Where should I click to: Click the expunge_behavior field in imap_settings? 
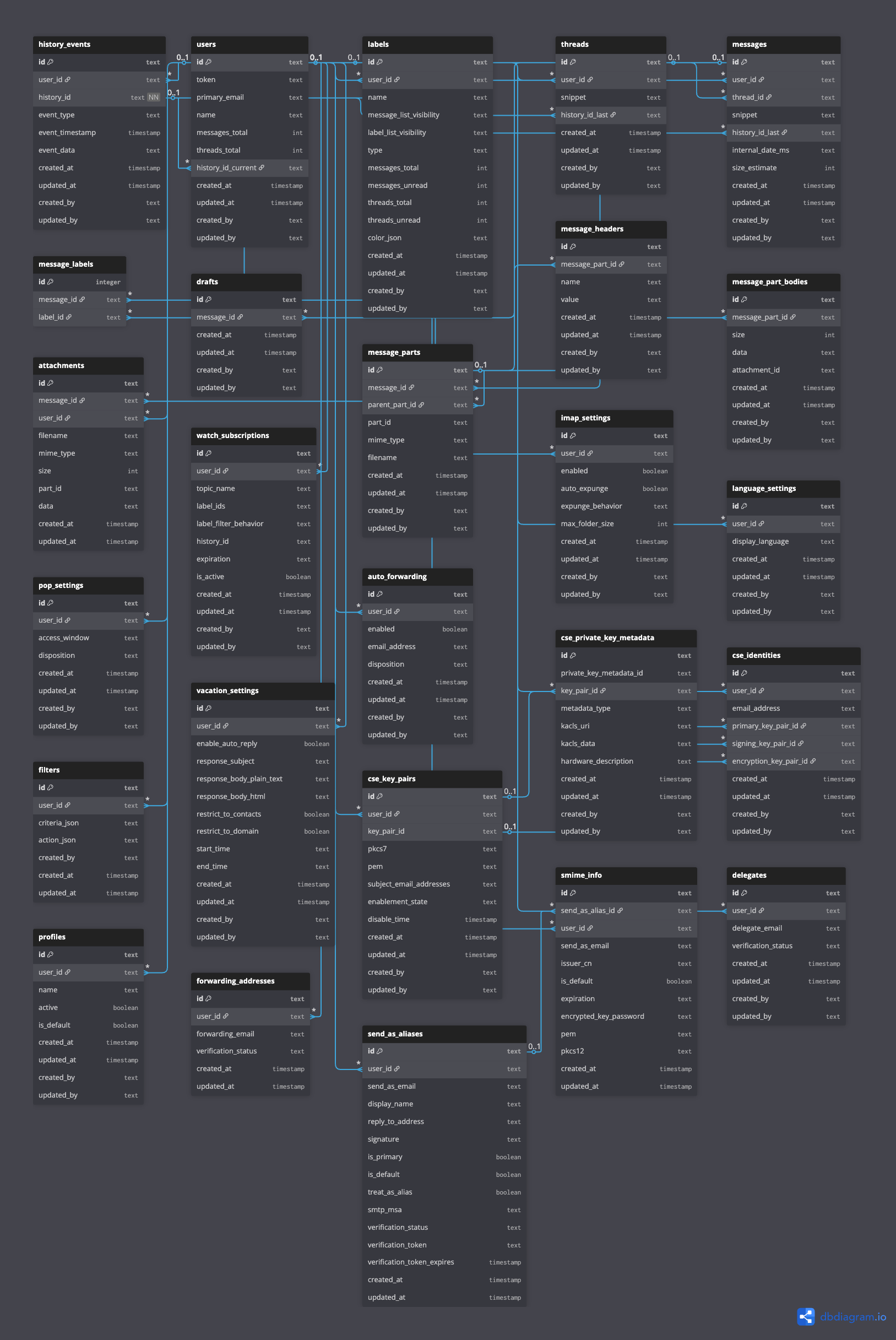[614, 506]
